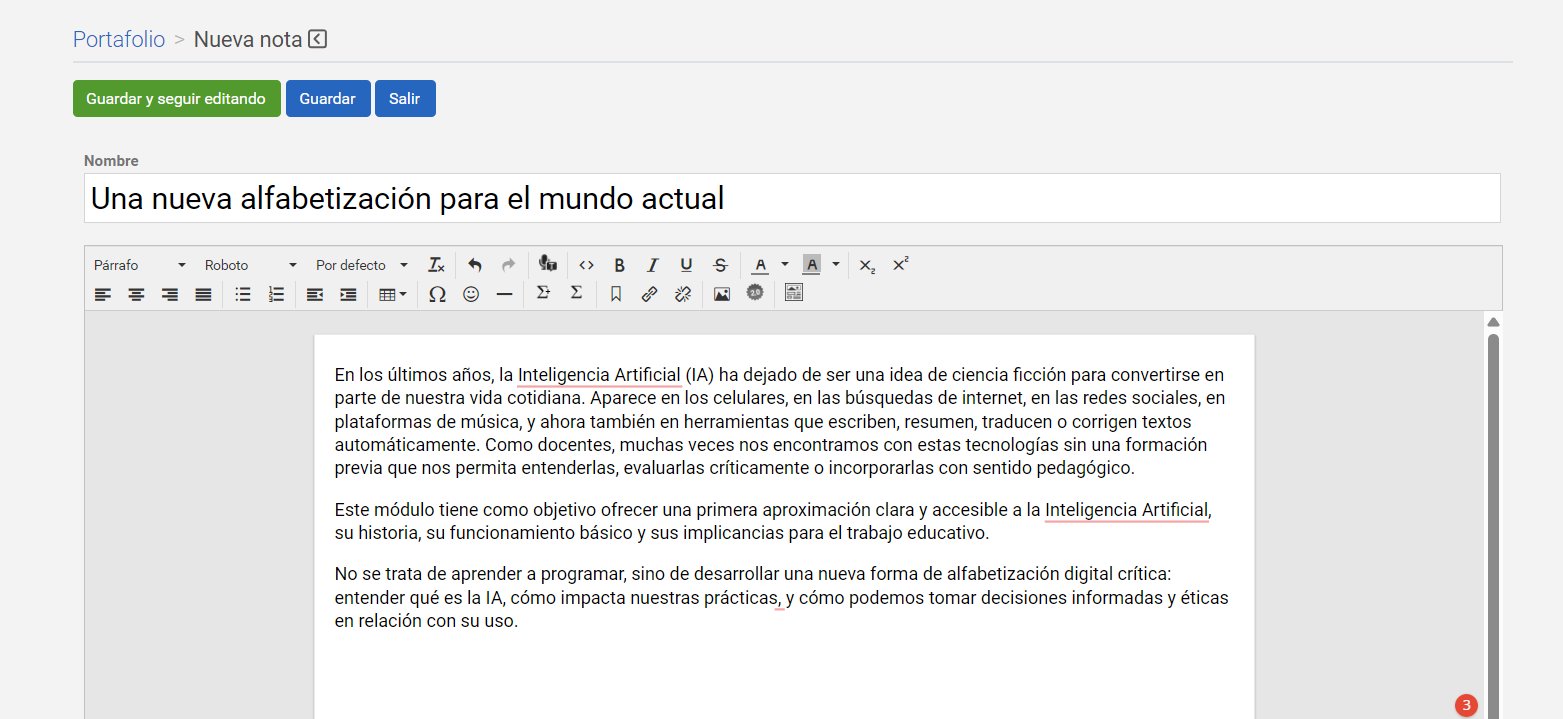1563x719 pixels.
Task: Justify the text
Action: click(203, 294)
